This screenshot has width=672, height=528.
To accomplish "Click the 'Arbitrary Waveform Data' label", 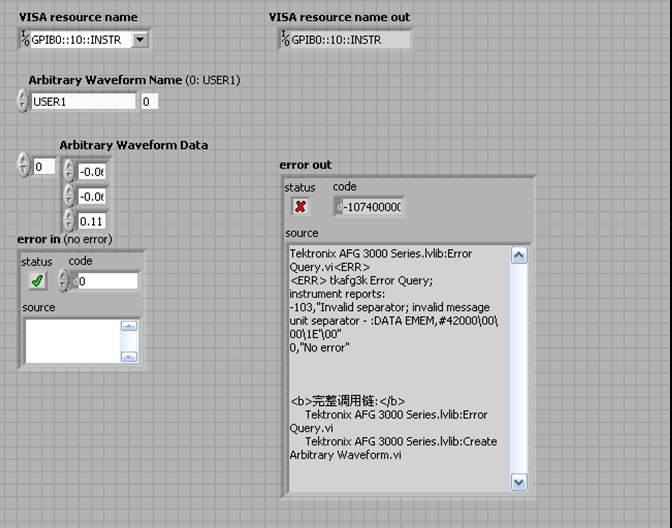I will (134, 145).
